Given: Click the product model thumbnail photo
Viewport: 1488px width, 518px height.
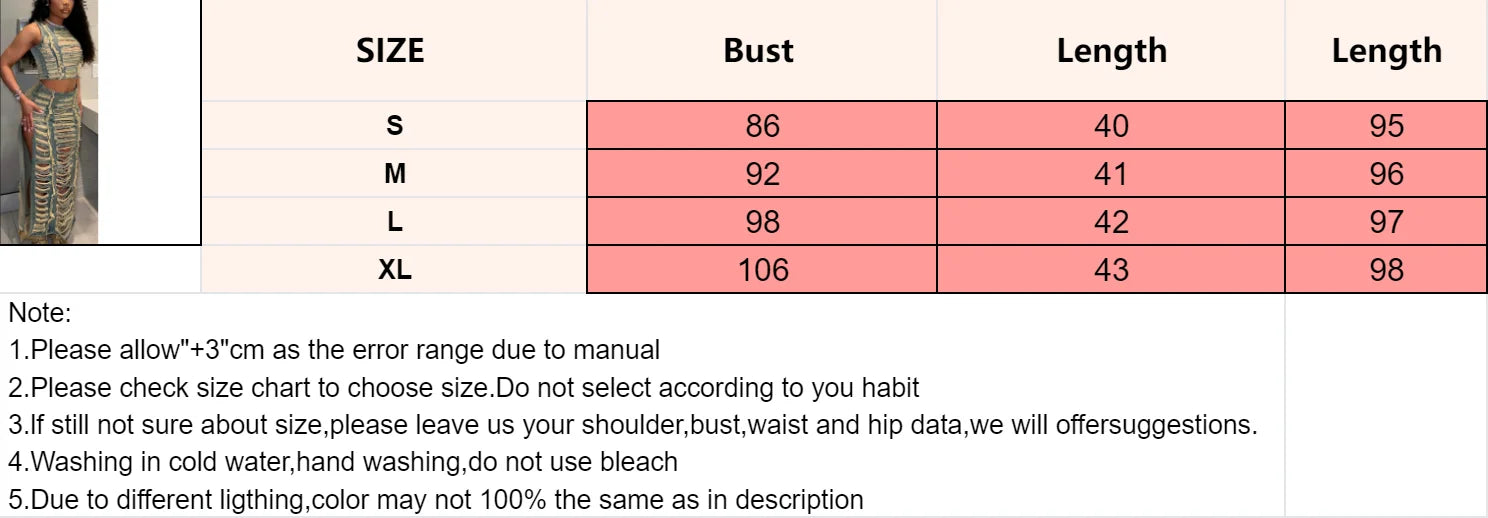Looking at the screenshot, I should 52,122.
